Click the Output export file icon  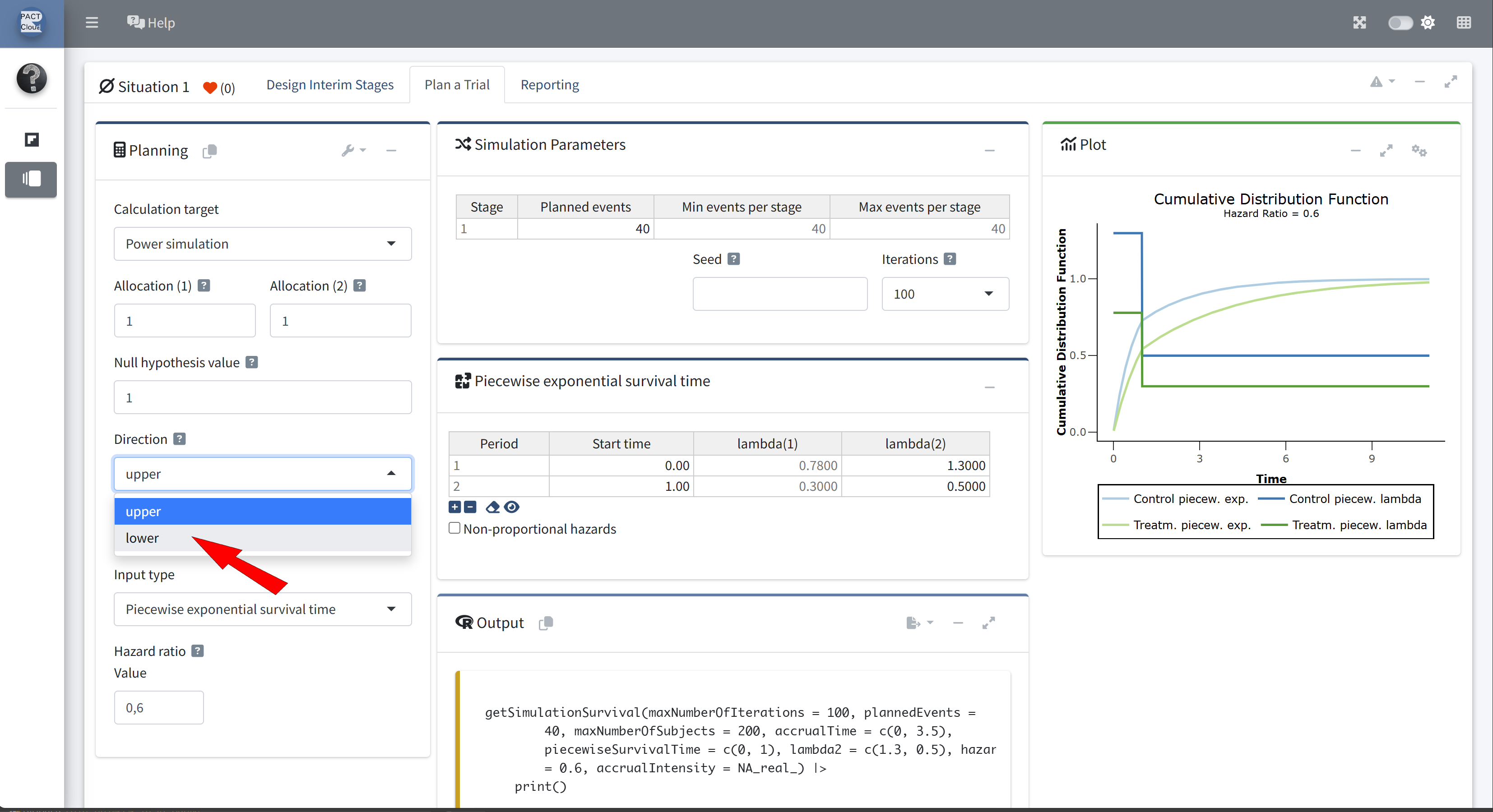pyautogui.click(x=913, y=623)
